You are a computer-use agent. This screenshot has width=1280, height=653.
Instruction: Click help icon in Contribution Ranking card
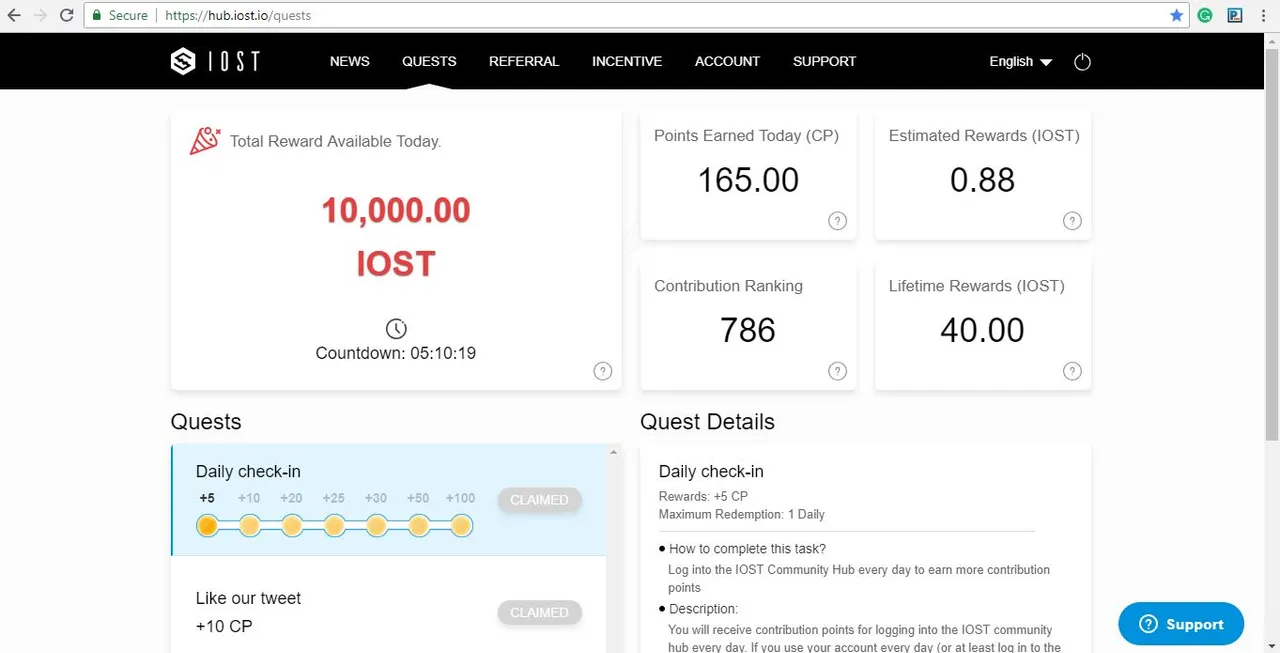point(838,371)
